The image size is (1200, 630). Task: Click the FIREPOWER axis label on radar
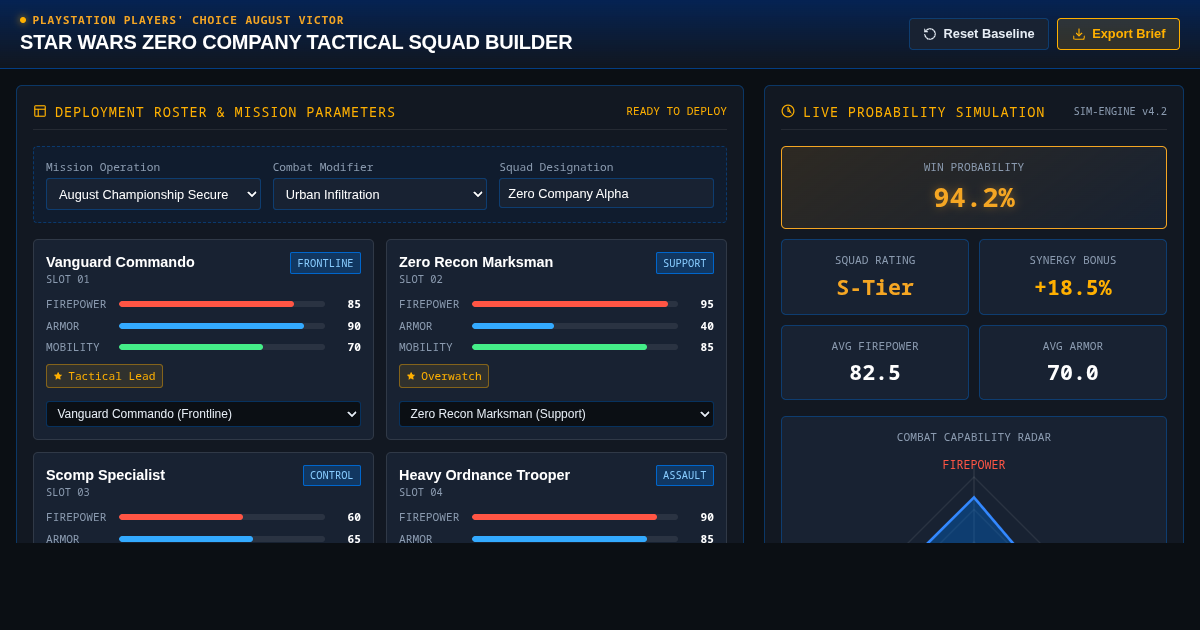tap(974, 465)
